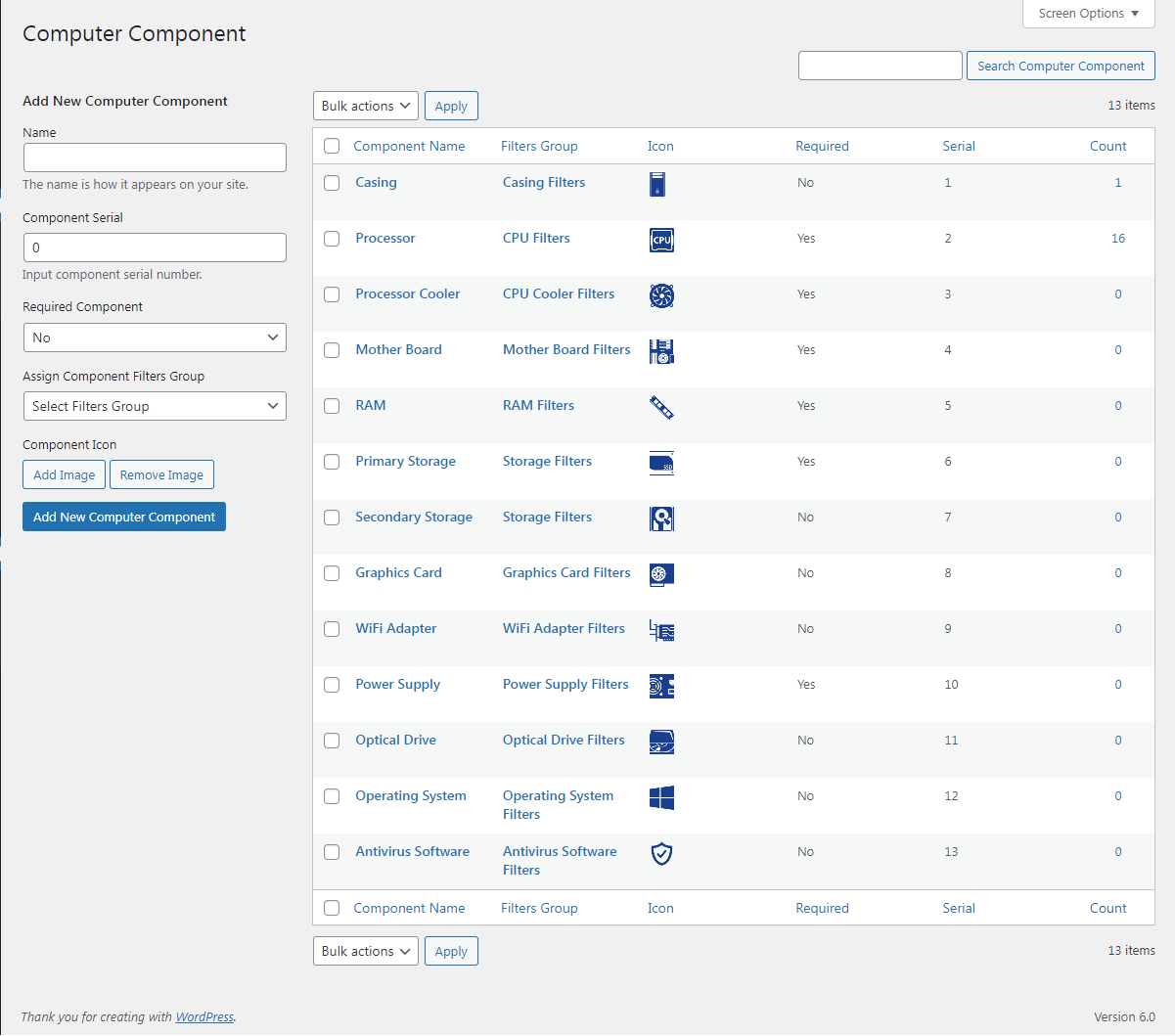Check the Antivirus Software row checkbox

point(332,852)
